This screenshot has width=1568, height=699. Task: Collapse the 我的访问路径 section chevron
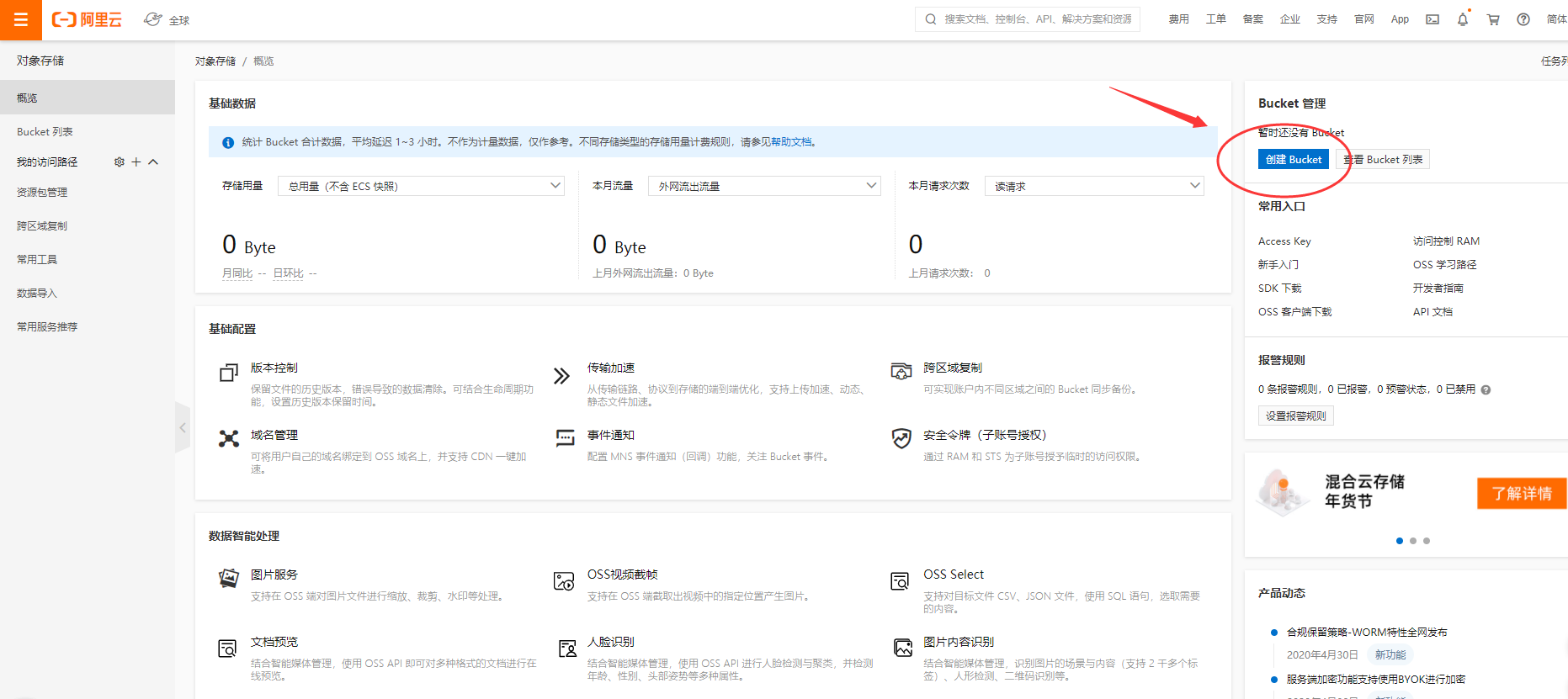153,162
